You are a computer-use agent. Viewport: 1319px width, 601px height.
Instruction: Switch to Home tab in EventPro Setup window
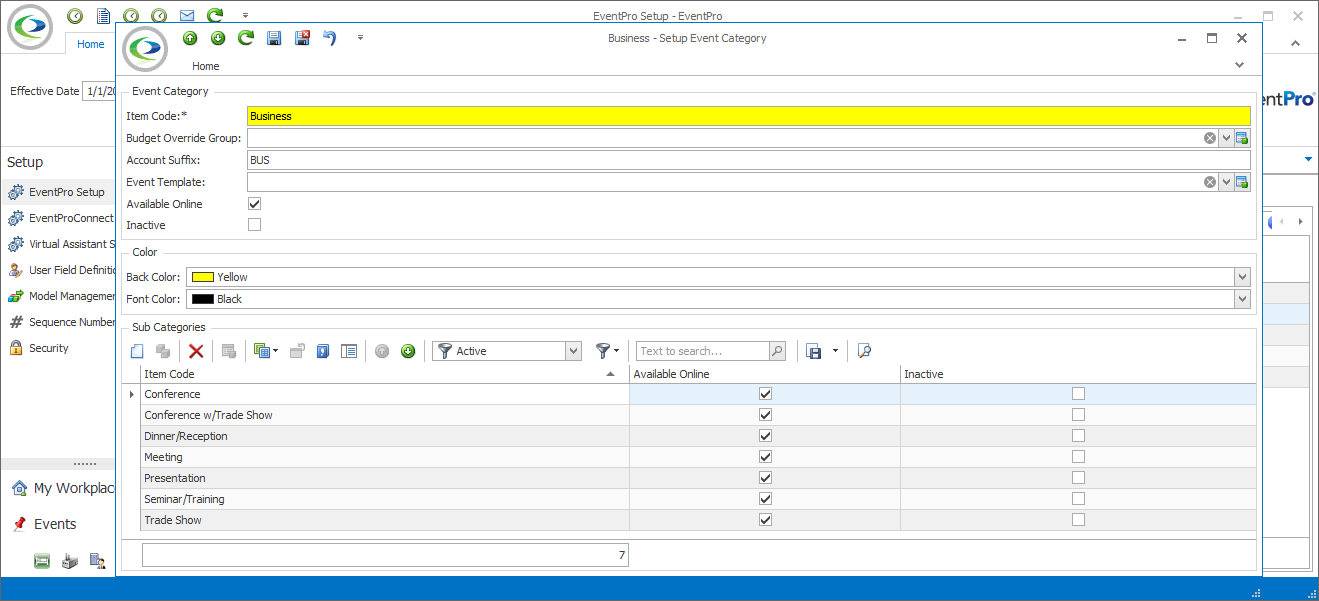pyautogui.click(x=91, y=44)
